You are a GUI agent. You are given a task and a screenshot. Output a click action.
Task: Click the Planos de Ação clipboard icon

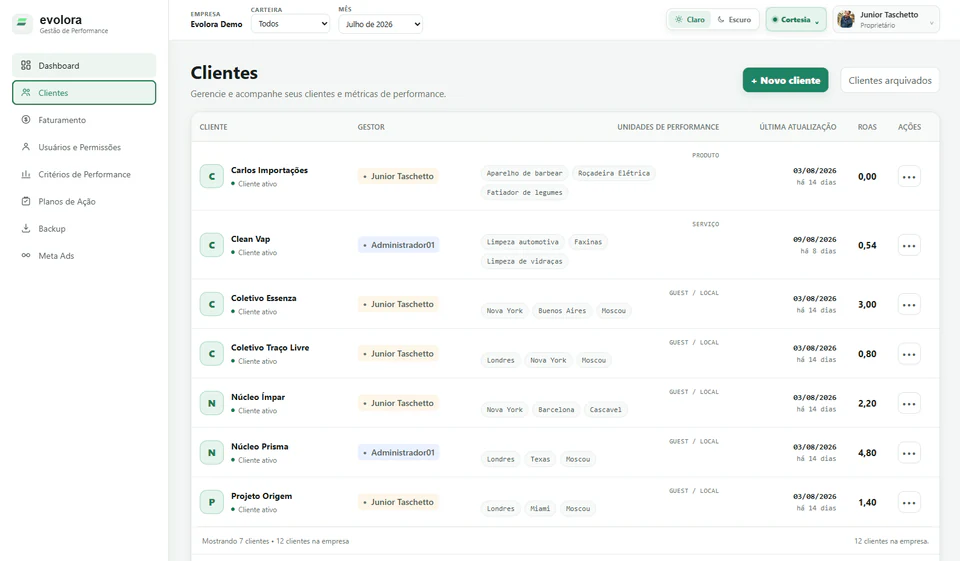tap(26, 201)
